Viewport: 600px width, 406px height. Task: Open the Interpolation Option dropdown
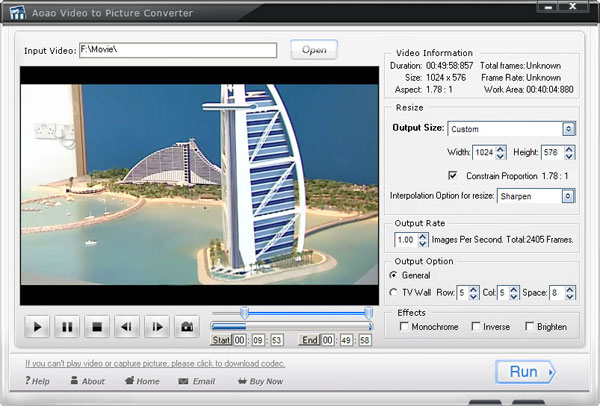568,196
